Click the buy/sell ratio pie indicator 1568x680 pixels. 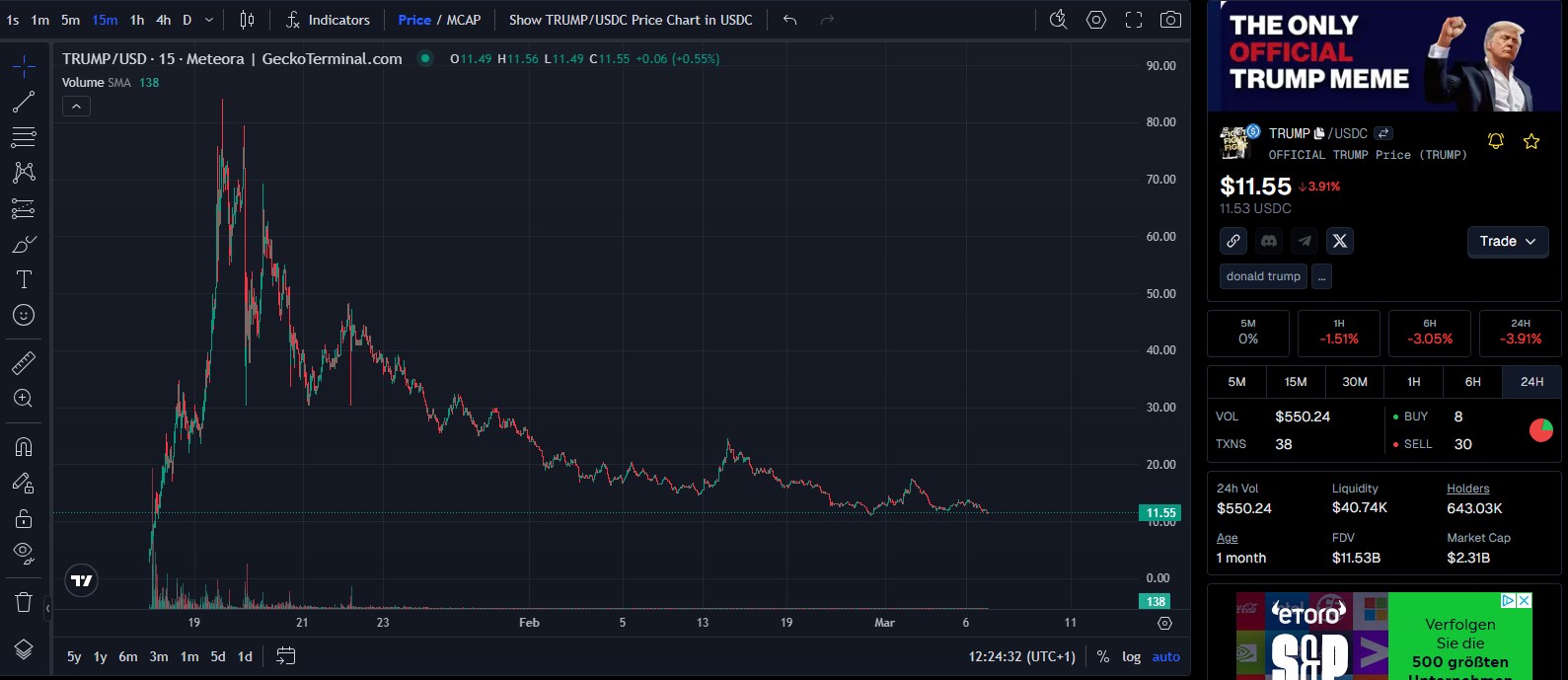click(x=1540, y=430)
